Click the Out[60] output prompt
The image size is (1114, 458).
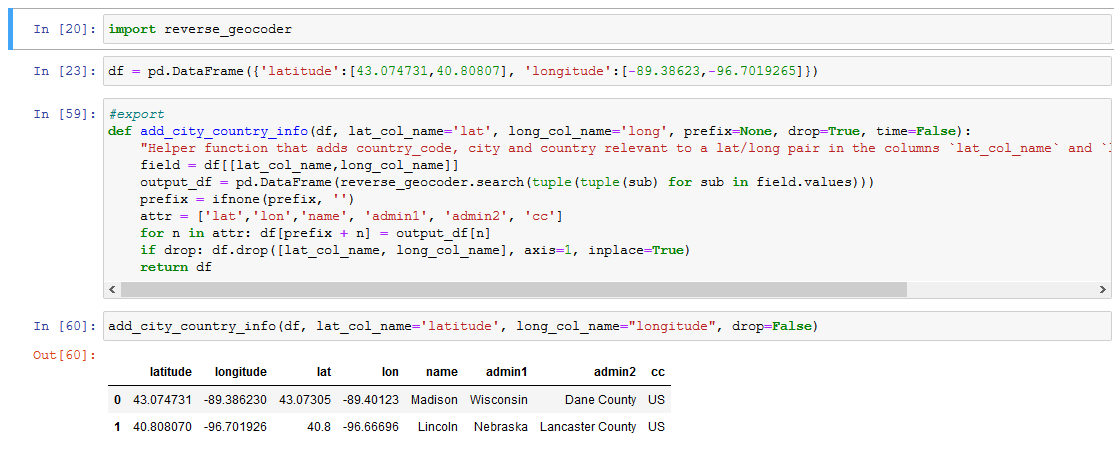66,356
